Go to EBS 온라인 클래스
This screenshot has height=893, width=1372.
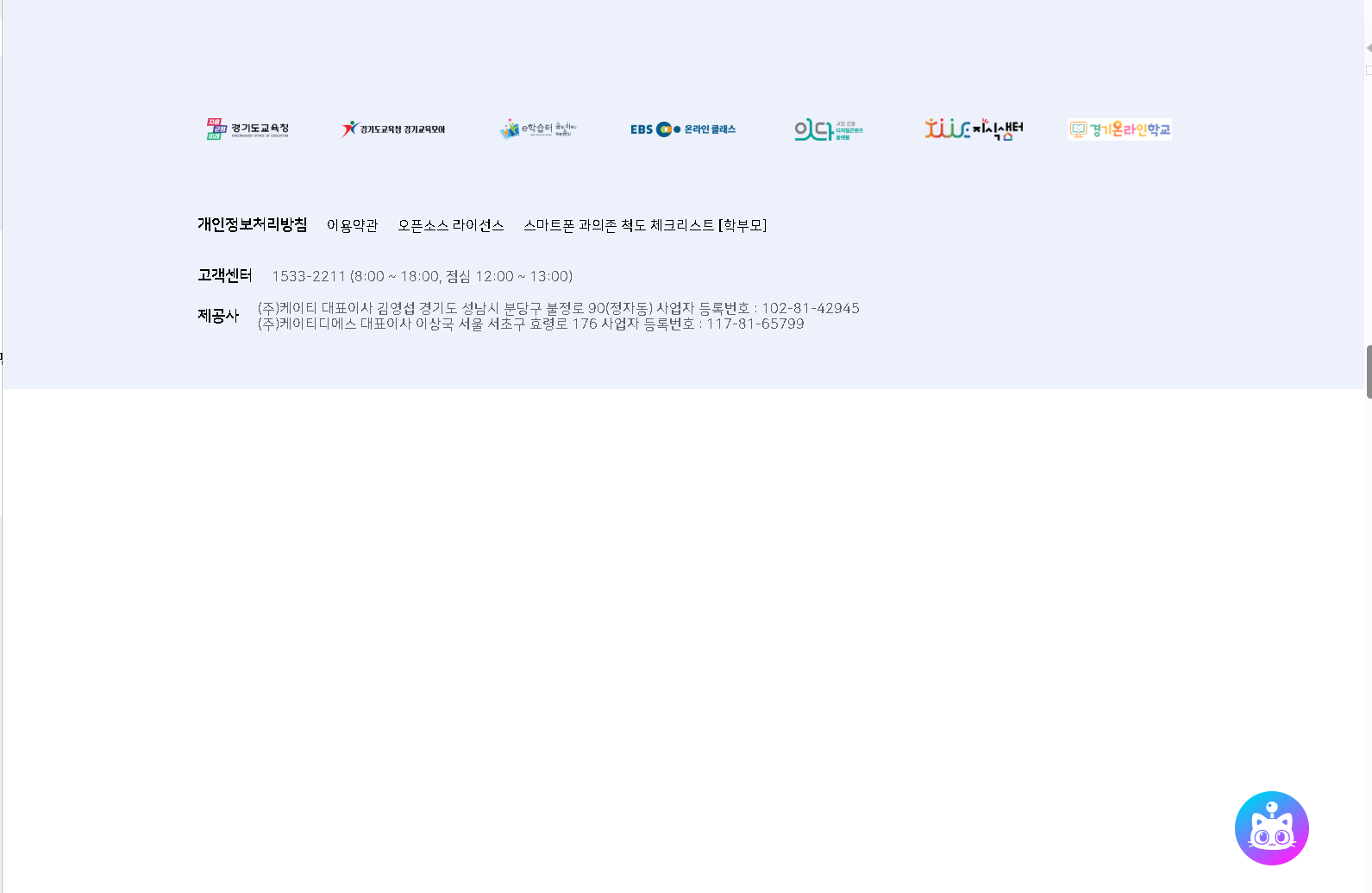pos(683,129)
